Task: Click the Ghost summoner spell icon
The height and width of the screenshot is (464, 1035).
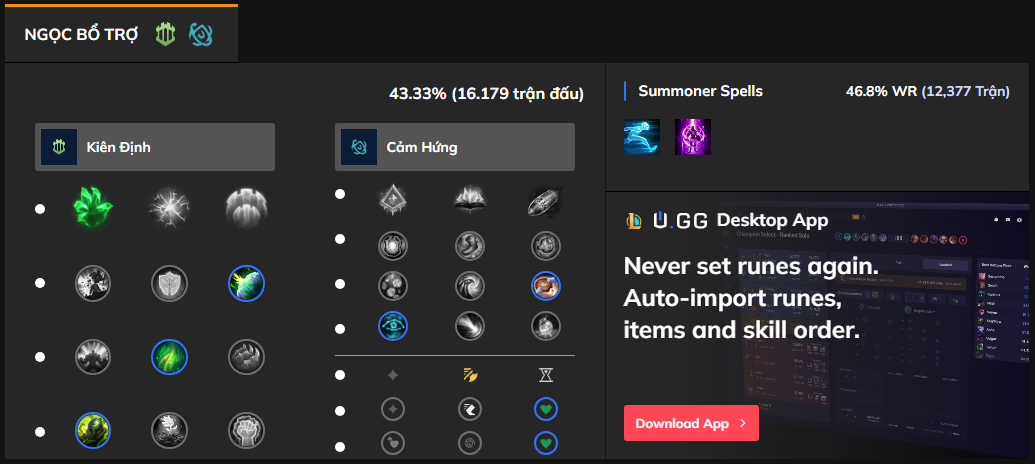Action: coord(642,136)
